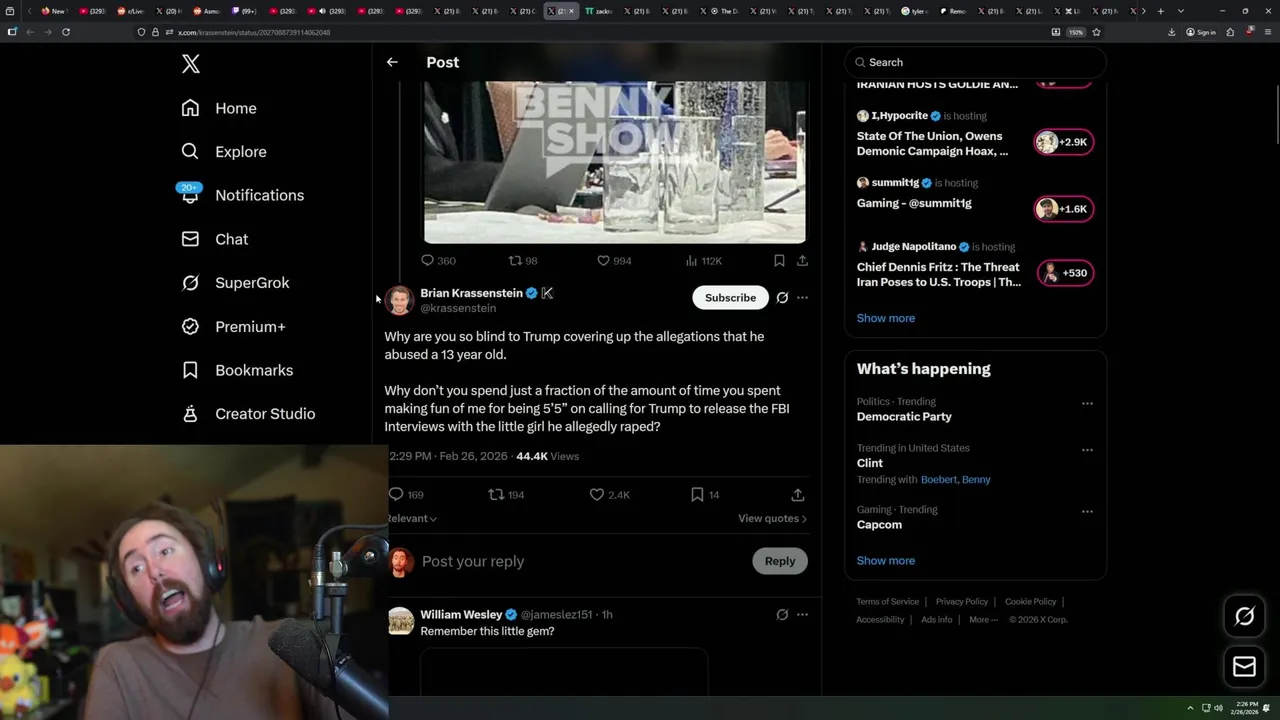Screen dimensions: 1280x720
Task: Click the 44.4K Views count
Action: click(x=547, y=456)
